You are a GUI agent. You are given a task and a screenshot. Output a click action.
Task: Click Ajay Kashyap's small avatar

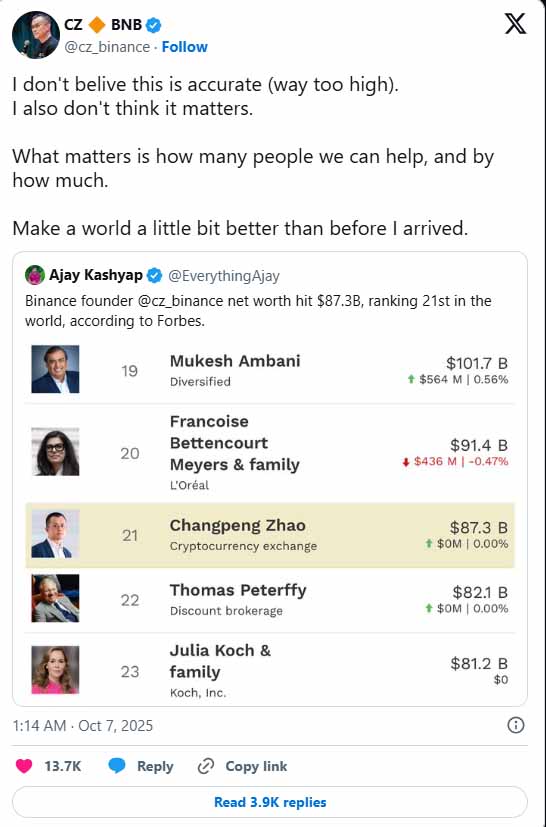(35, 275)
